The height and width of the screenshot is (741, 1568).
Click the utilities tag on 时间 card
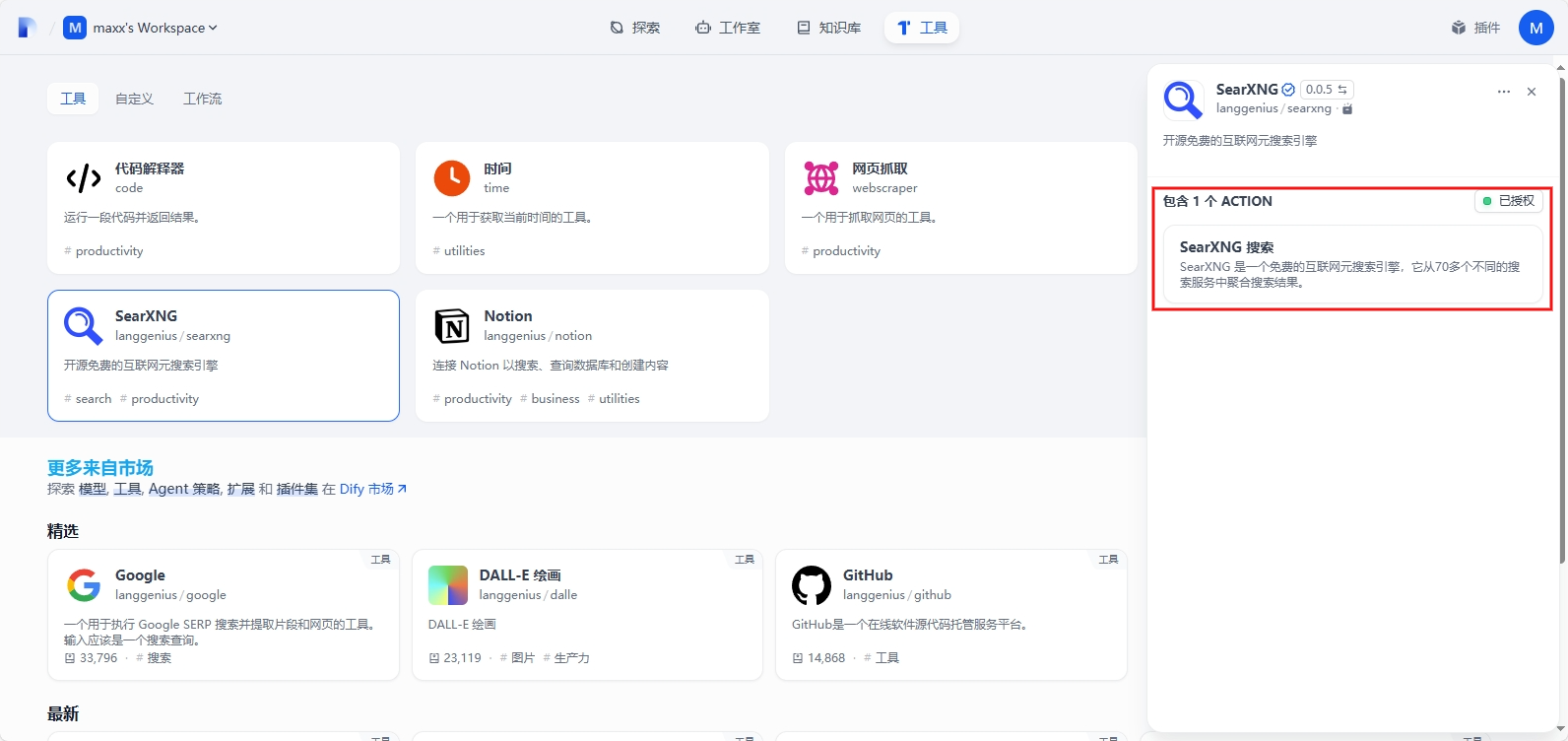point(459,251)
